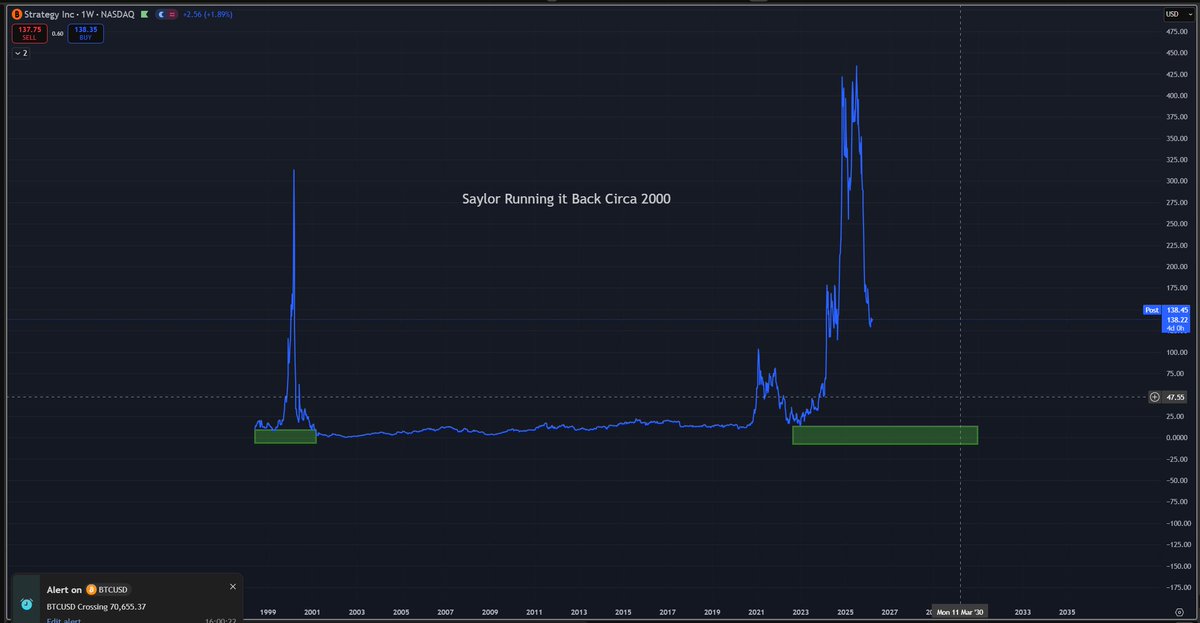This screenshot has height=623, width=1200.
Task: Click 'BTCUSD Crossing 70,655.37' alert message
Action: [x=96, y=606]
